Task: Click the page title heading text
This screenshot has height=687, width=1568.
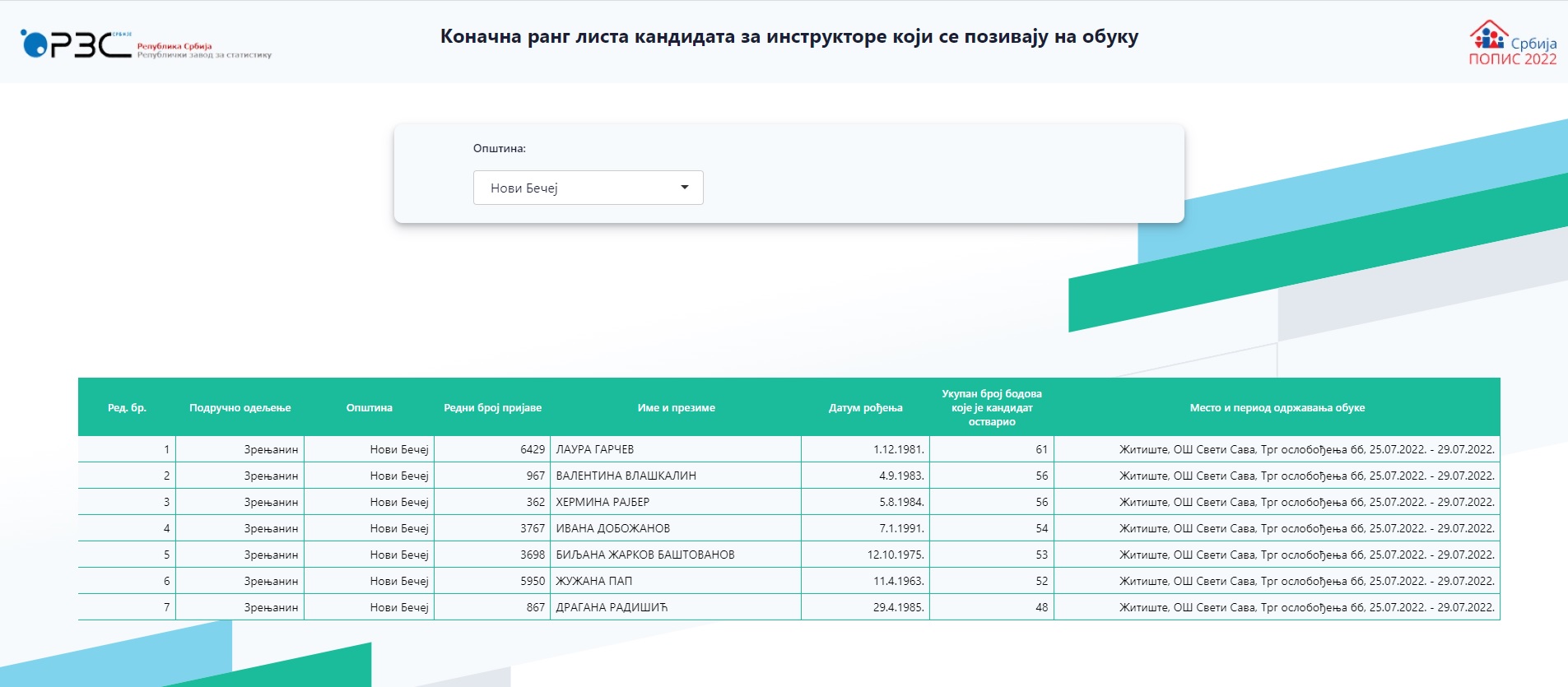Action: point(789,36)
